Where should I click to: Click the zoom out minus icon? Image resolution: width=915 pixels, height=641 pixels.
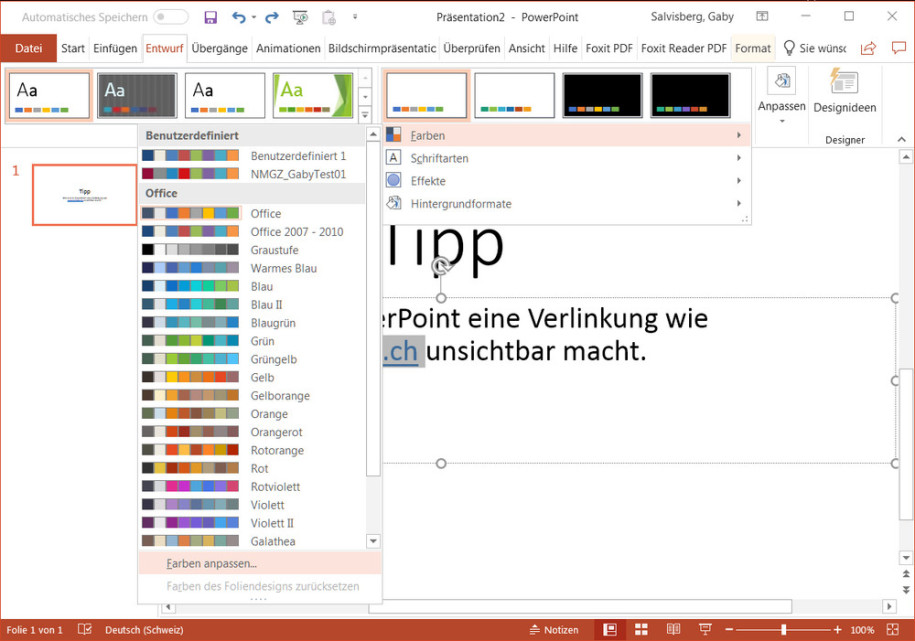[729, 630]
